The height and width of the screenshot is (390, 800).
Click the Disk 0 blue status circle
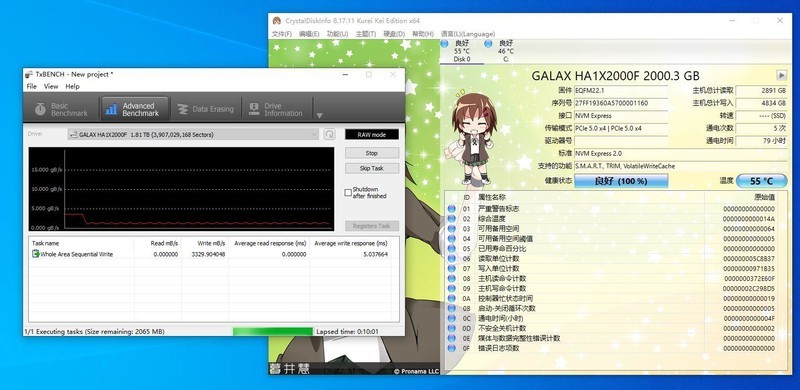444,44
